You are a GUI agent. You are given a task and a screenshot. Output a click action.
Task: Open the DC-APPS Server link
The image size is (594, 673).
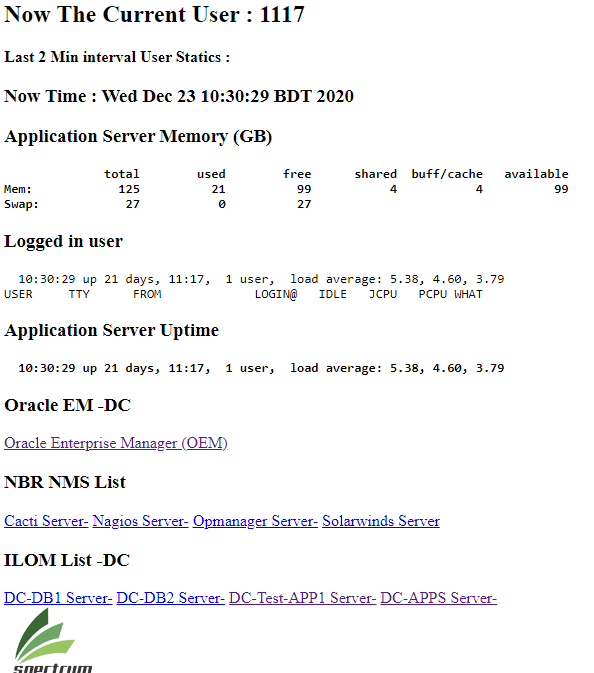click(x=439, y=597)
